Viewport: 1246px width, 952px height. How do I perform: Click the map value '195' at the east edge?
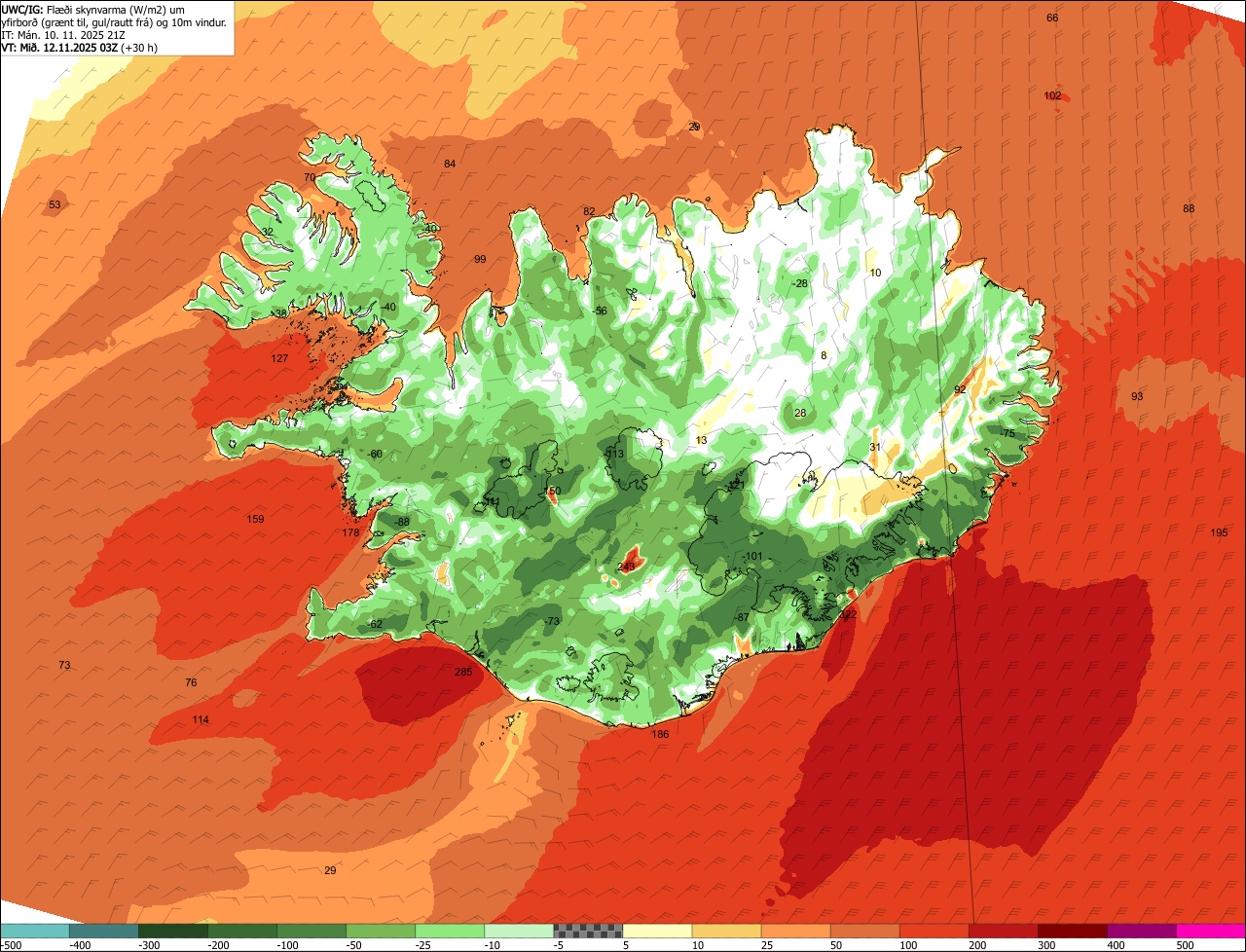click(x=1220, y=532)
